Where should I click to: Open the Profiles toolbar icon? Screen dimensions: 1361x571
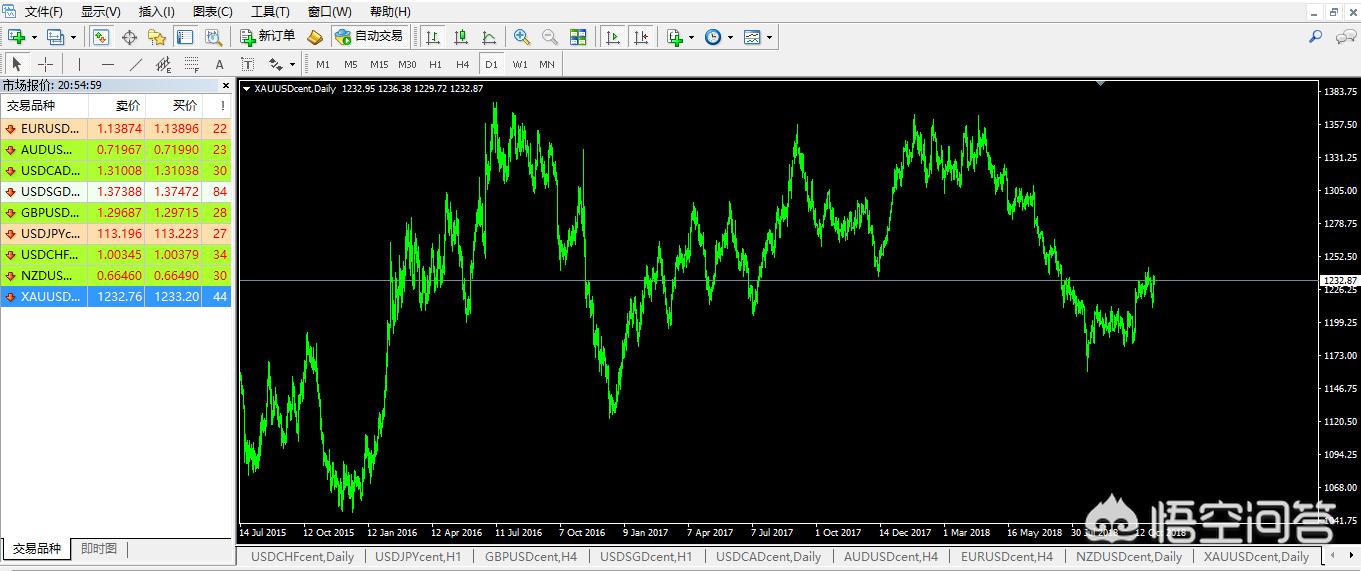(x=55, y=37)
